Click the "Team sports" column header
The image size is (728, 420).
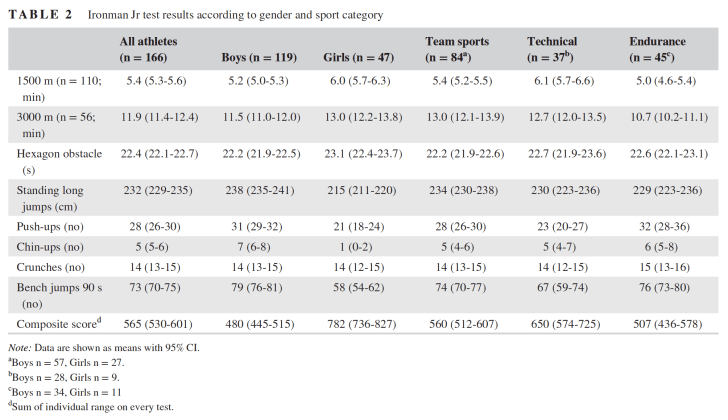pyautogui.click(x=458, y=40)
